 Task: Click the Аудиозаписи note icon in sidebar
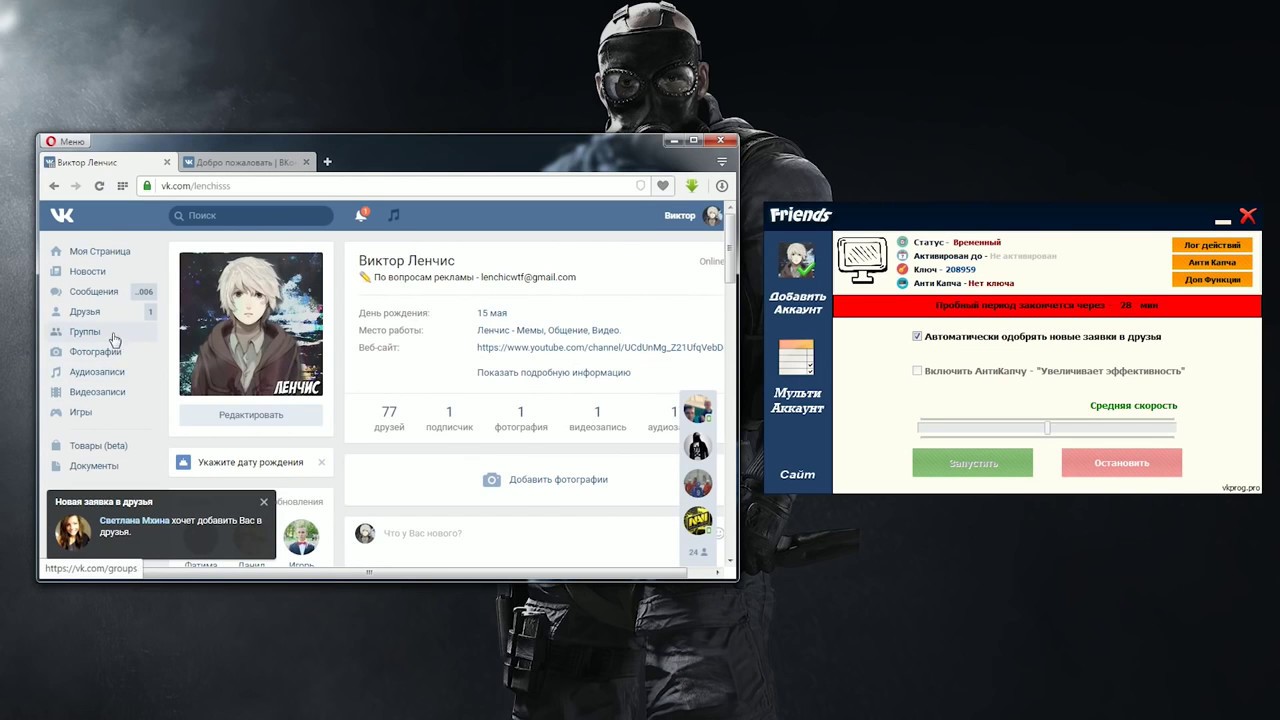(56, 372)
